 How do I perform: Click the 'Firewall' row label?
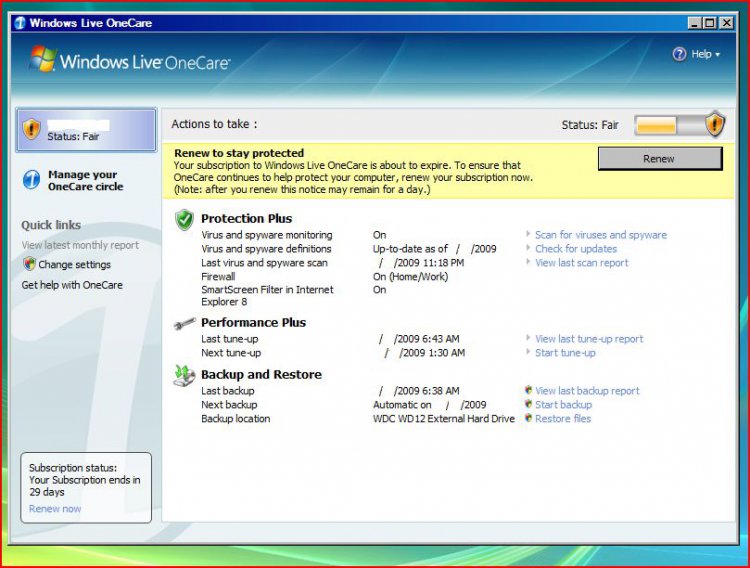[218, 277]
